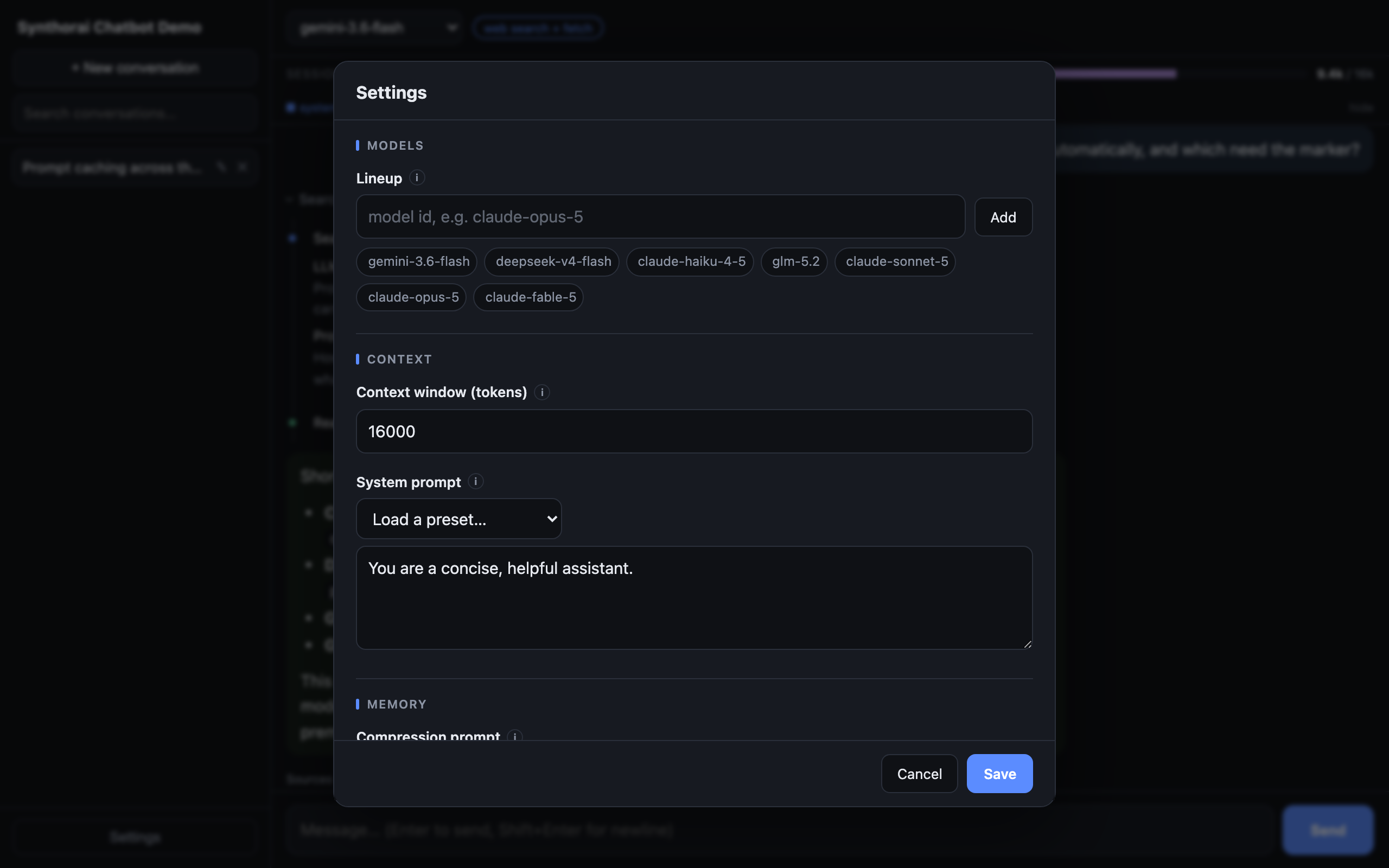
Task: Cancel the Settings dialog
Action: point(920,774)
